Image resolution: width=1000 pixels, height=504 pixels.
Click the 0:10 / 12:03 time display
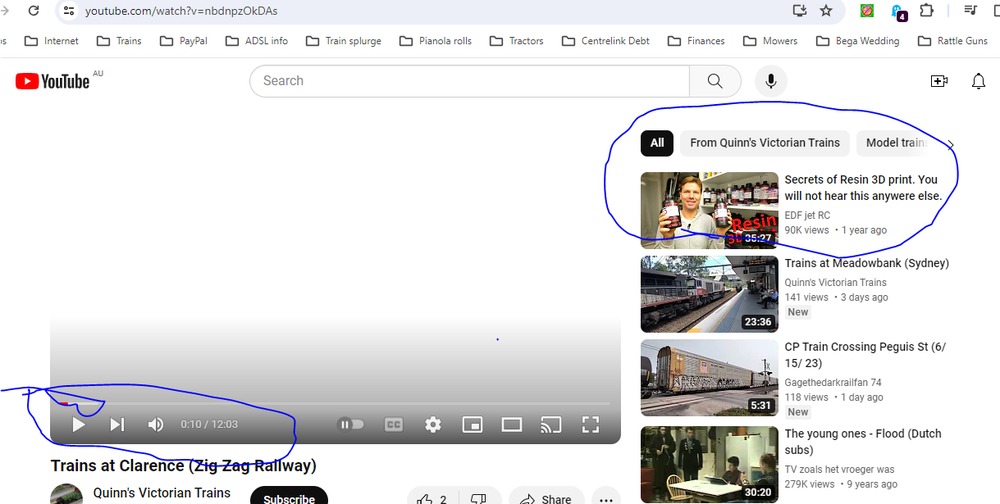click(x=209, y=424)
